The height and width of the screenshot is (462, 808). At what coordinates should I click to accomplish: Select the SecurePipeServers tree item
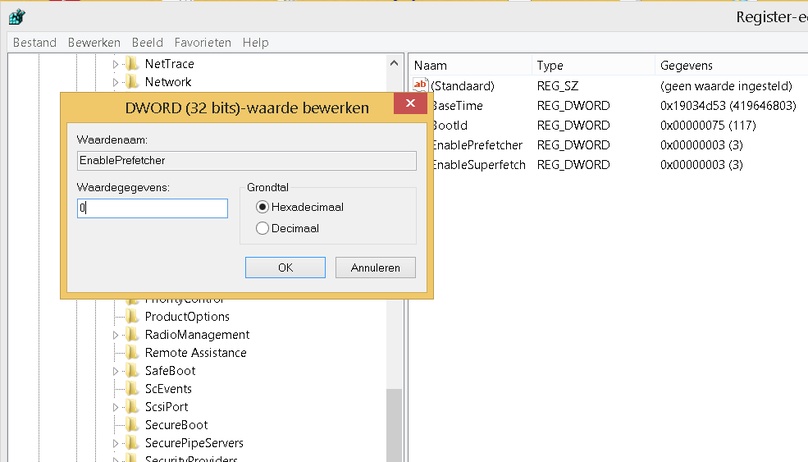click(194, 443)
